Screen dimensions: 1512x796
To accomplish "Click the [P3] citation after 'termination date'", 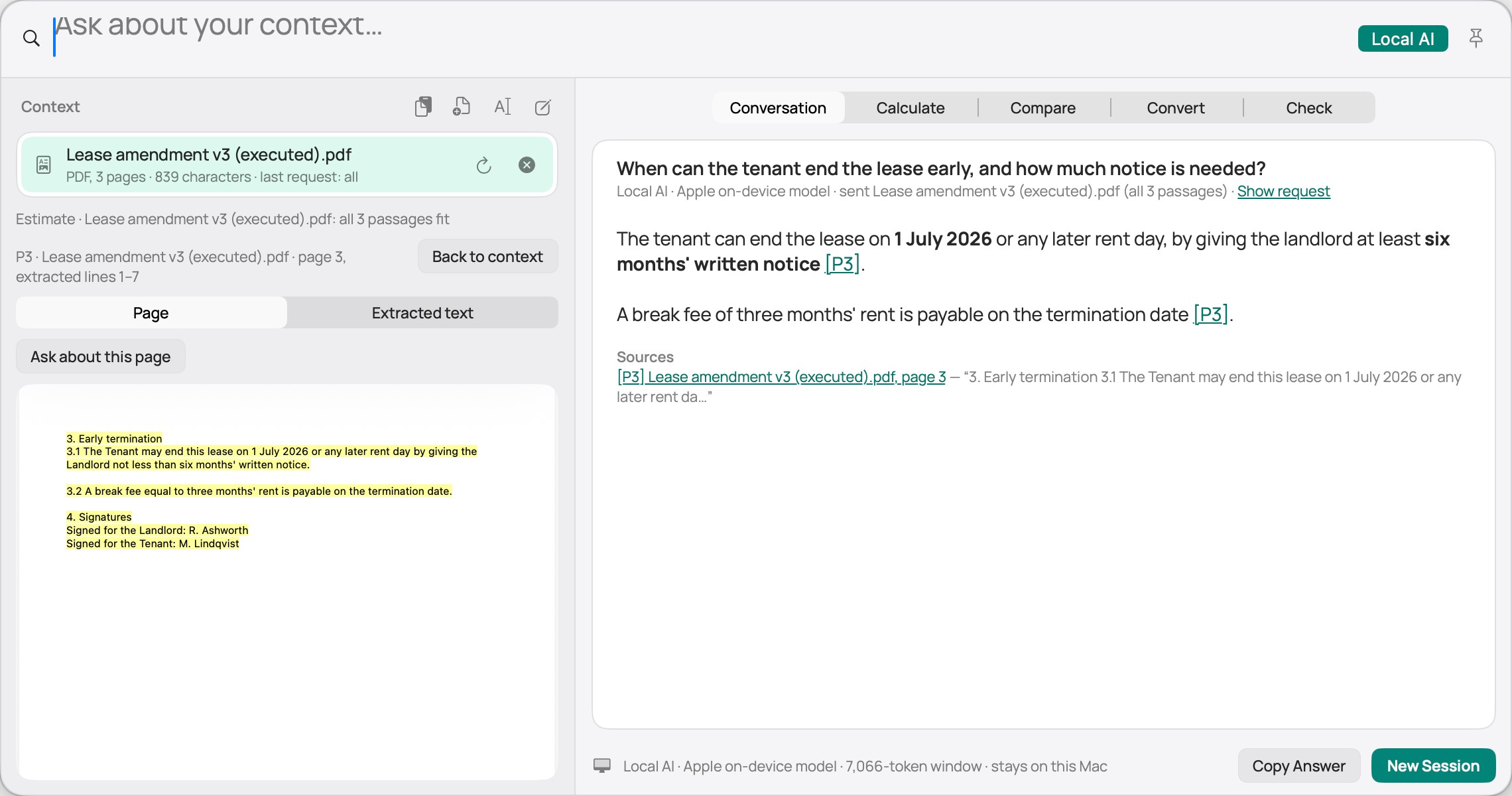I will click(x=1211, y=314).
